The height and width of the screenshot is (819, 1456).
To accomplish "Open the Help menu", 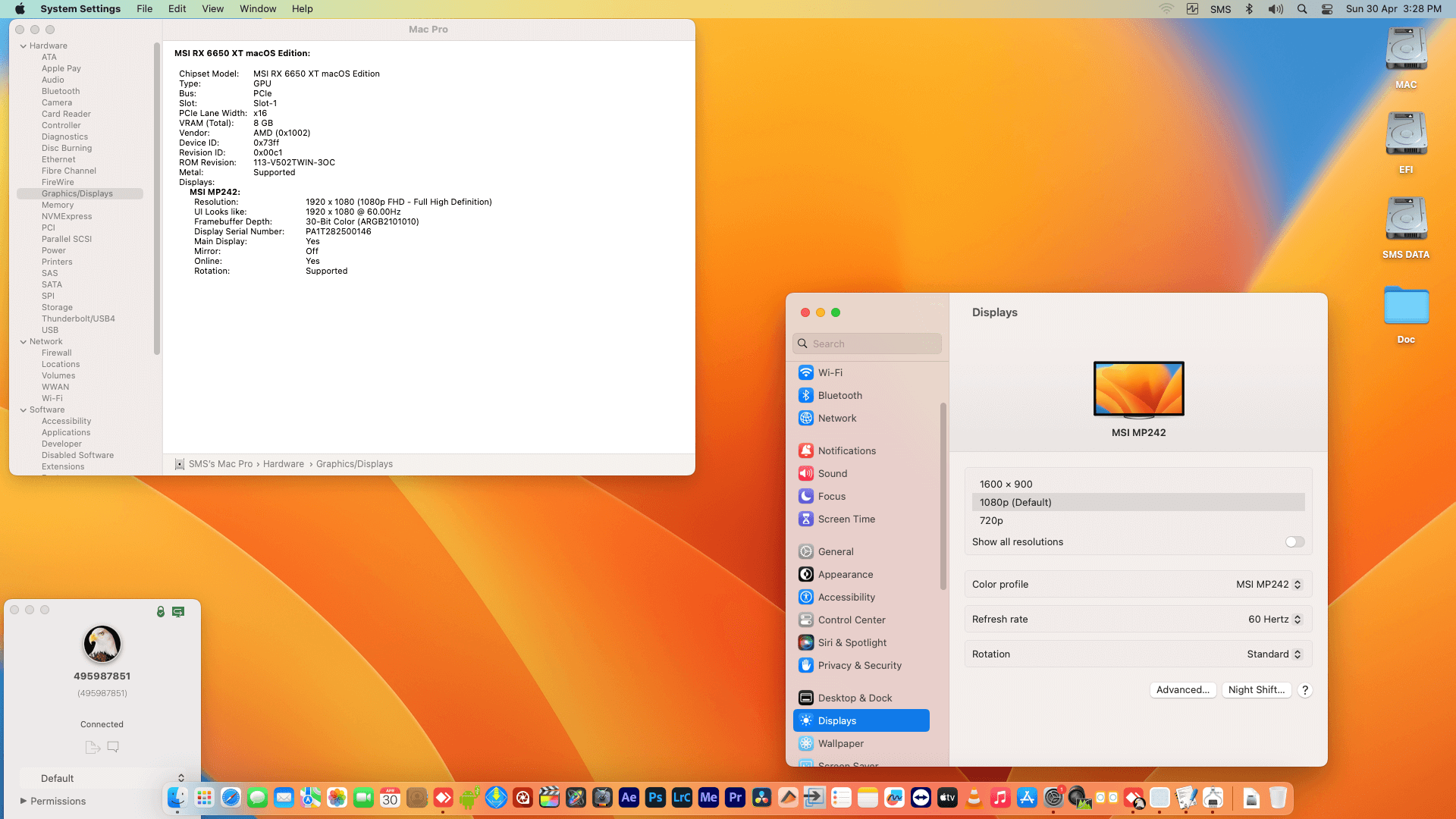I will (302, 8).
